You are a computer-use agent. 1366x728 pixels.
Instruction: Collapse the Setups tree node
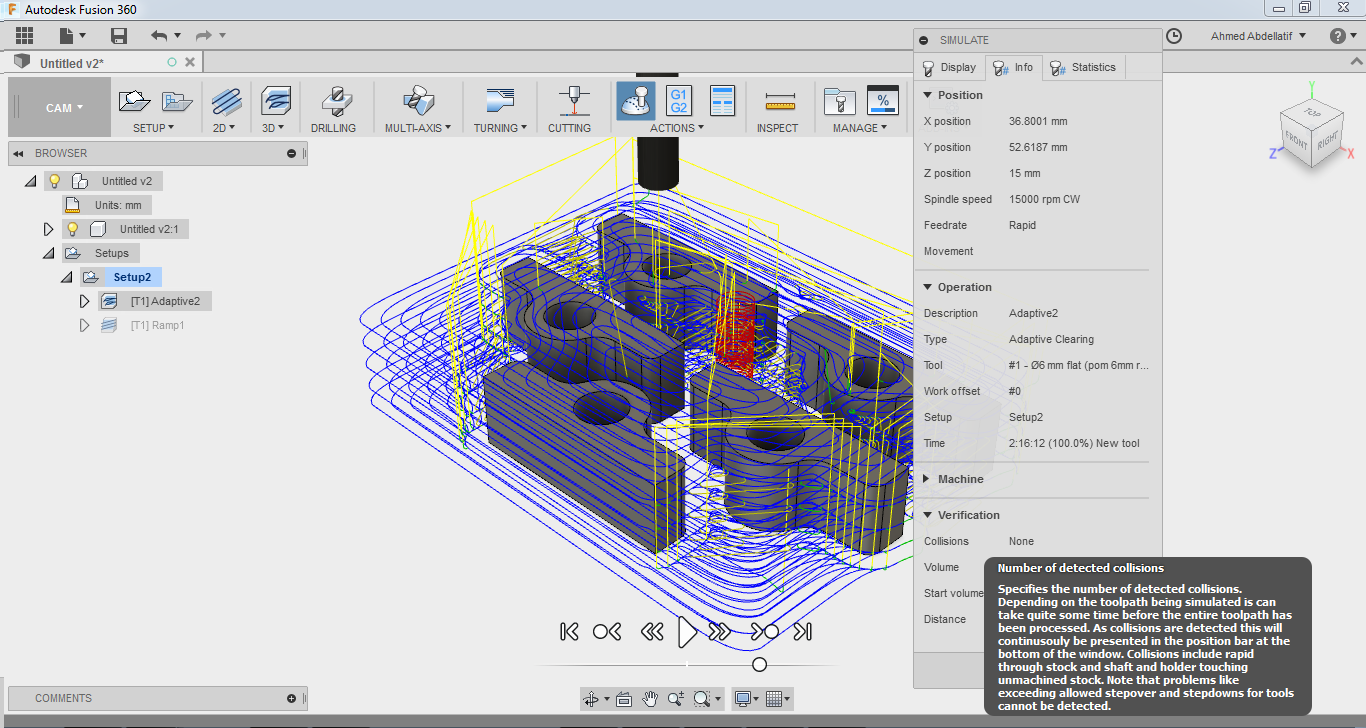click(48, 253)
